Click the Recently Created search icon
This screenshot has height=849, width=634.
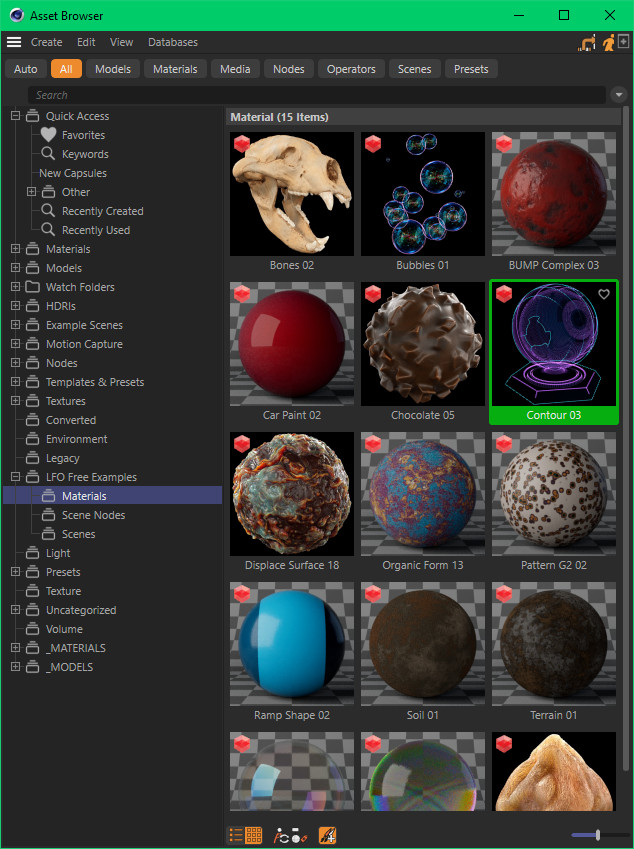pos(48,210)
